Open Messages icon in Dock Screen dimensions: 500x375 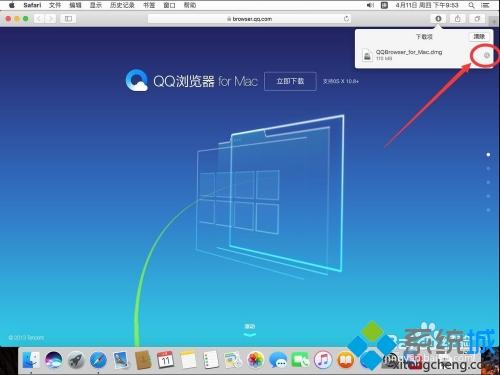click(278, 360)
